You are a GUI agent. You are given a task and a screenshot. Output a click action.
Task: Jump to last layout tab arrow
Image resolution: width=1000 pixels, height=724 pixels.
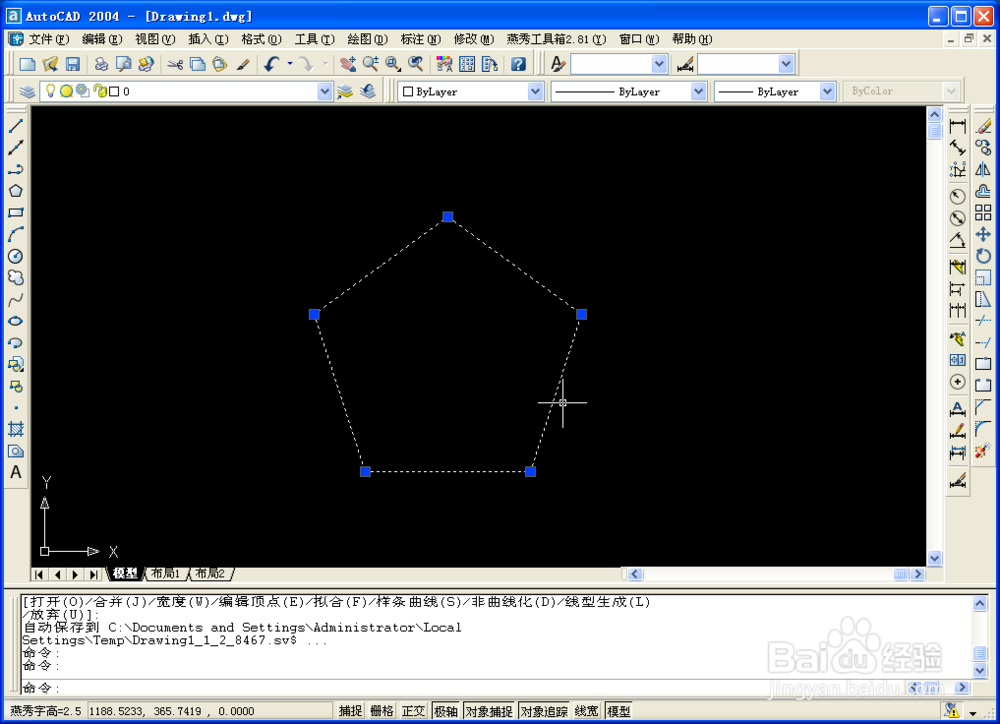click(x=93, y=574)
